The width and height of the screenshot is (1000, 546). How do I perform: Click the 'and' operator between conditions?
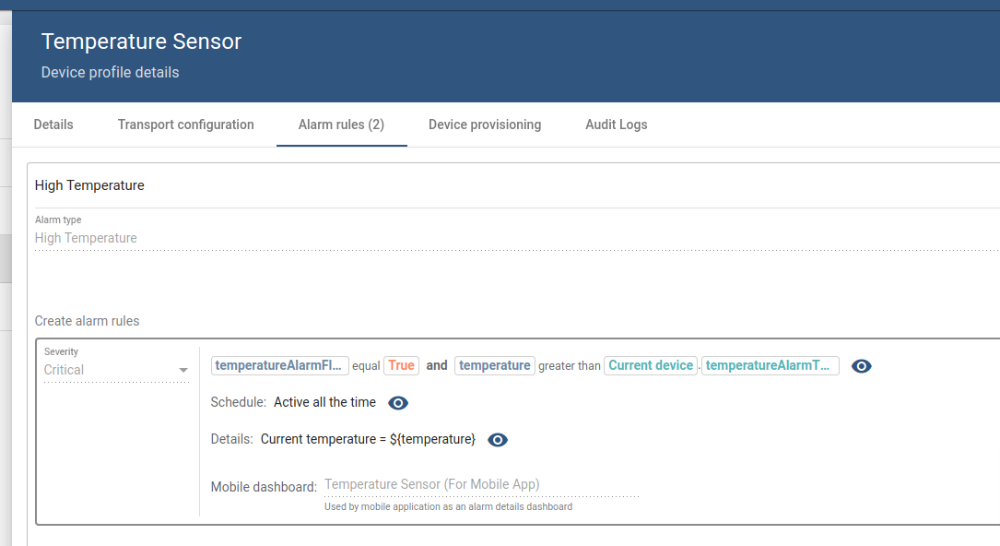[437, 366]
